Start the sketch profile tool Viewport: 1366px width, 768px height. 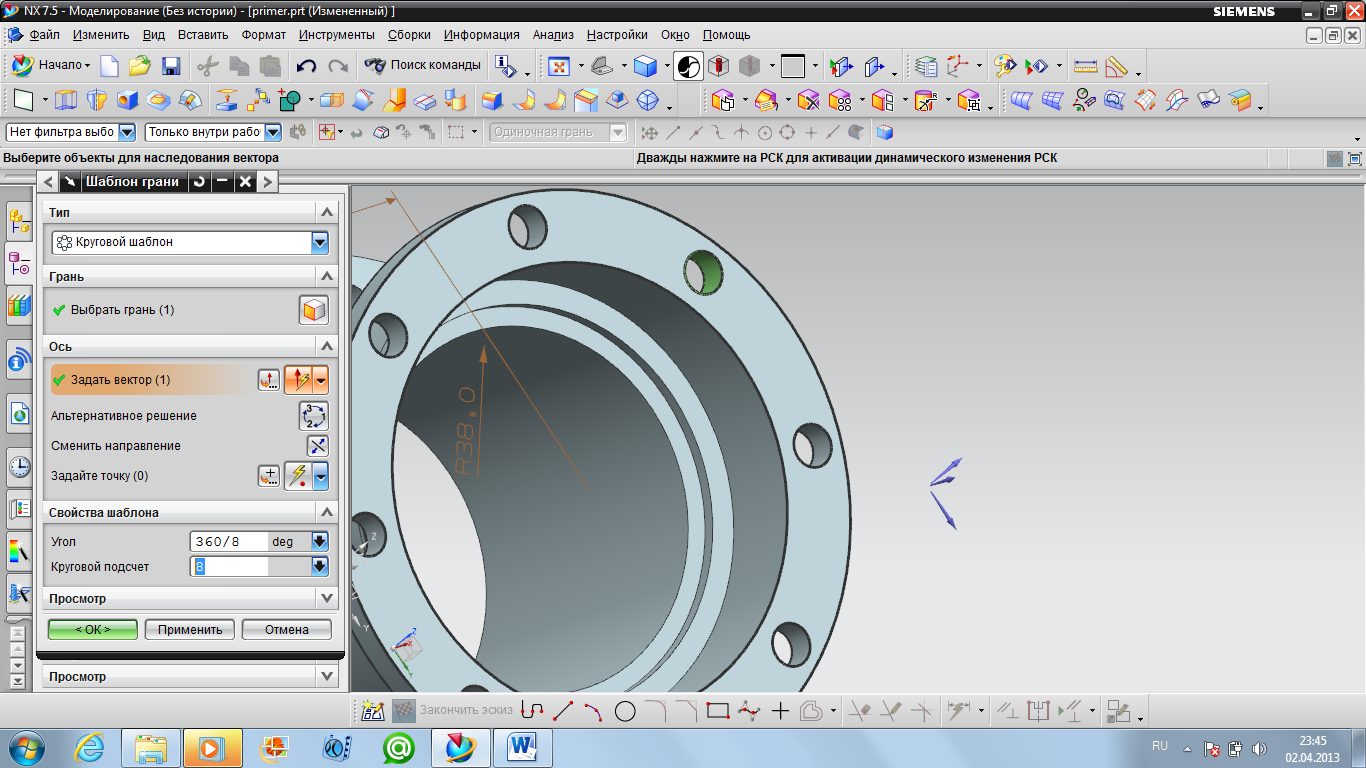[x=533, y=711]
